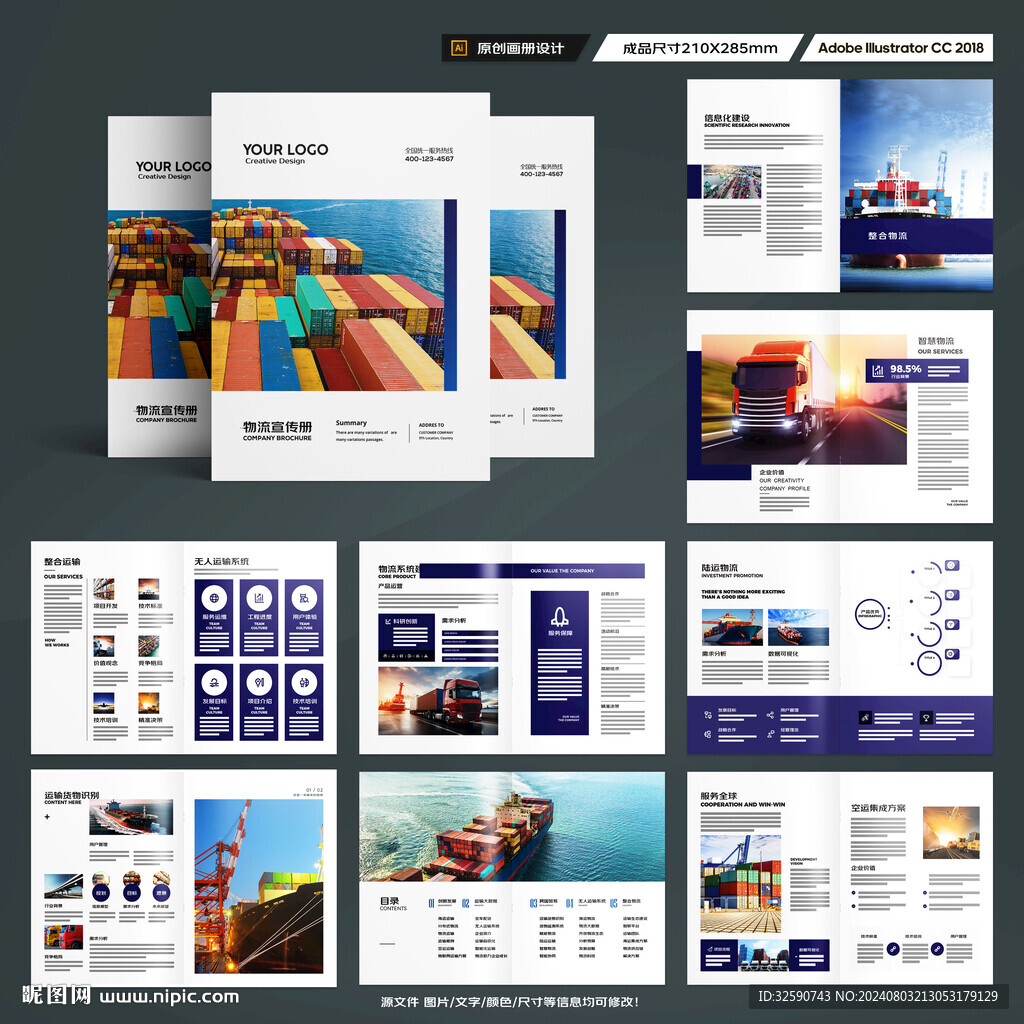The height and width of the screenshot is (1024, 1024).
Task: Click the 空运集成方案 heading
Action: pos(878,808)
